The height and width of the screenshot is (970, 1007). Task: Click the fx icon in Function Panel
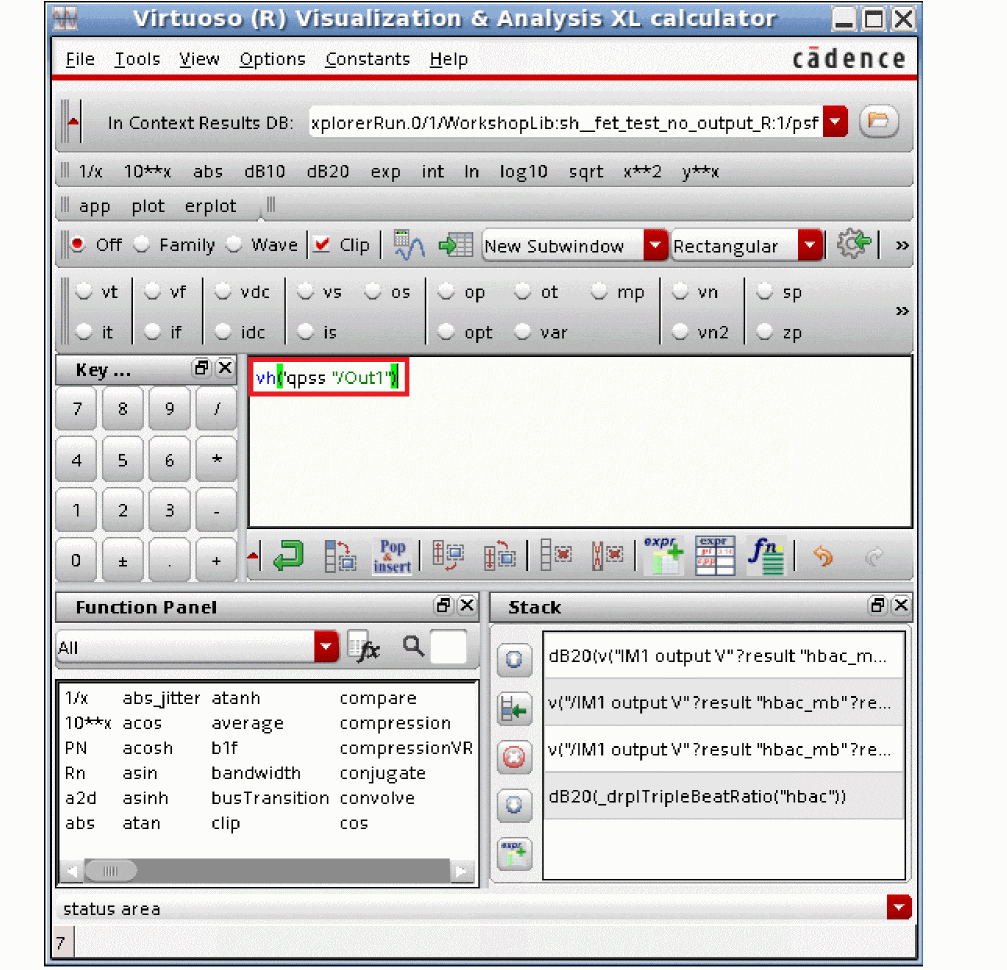point(364,646)
